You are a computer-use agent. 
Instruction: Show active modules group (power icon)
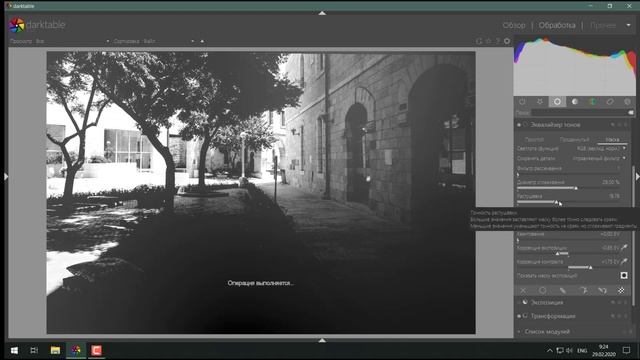click(x=522, y=102)
